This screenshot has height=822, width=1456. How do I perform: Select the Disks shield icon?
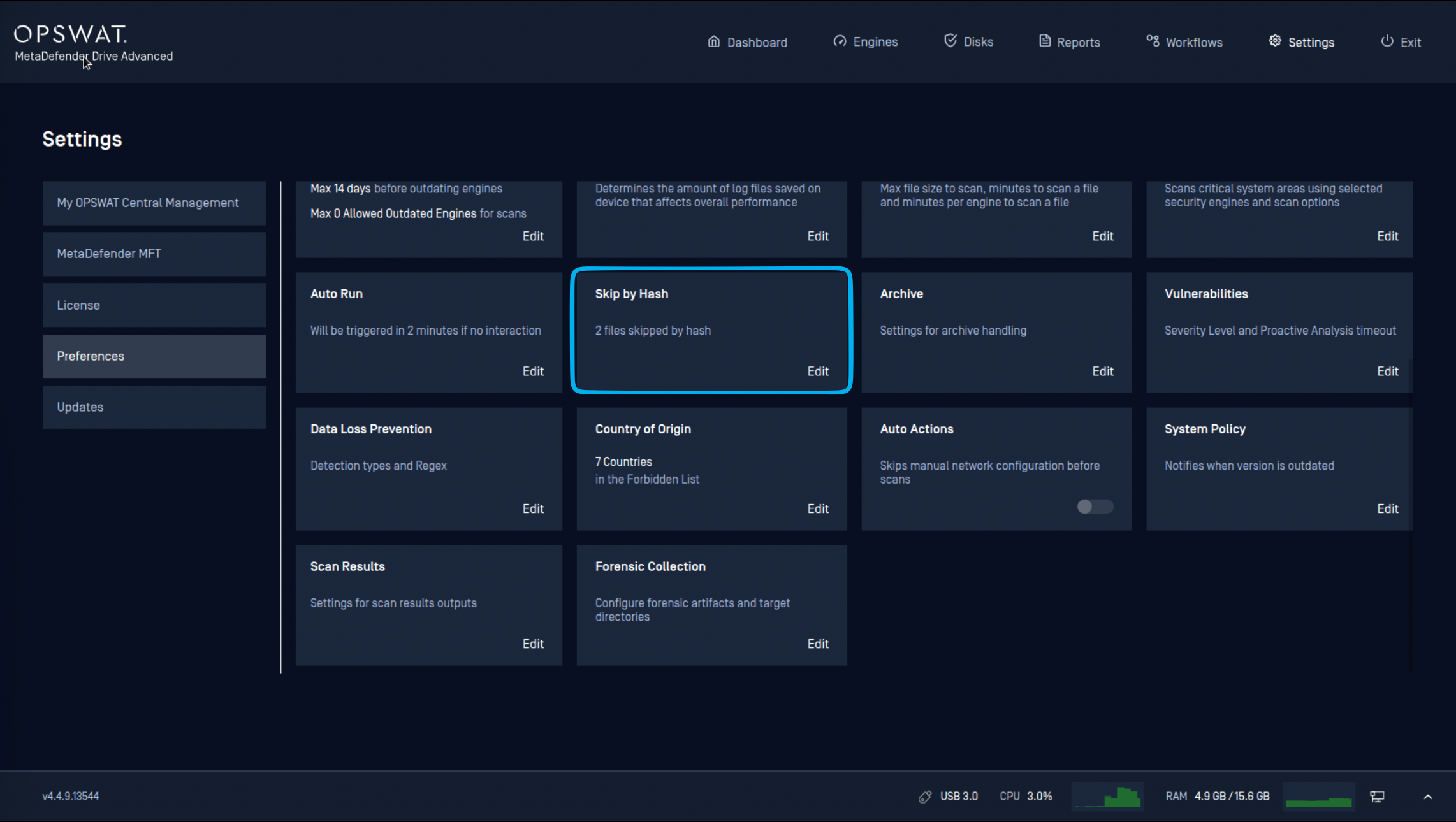pos(950,41)
